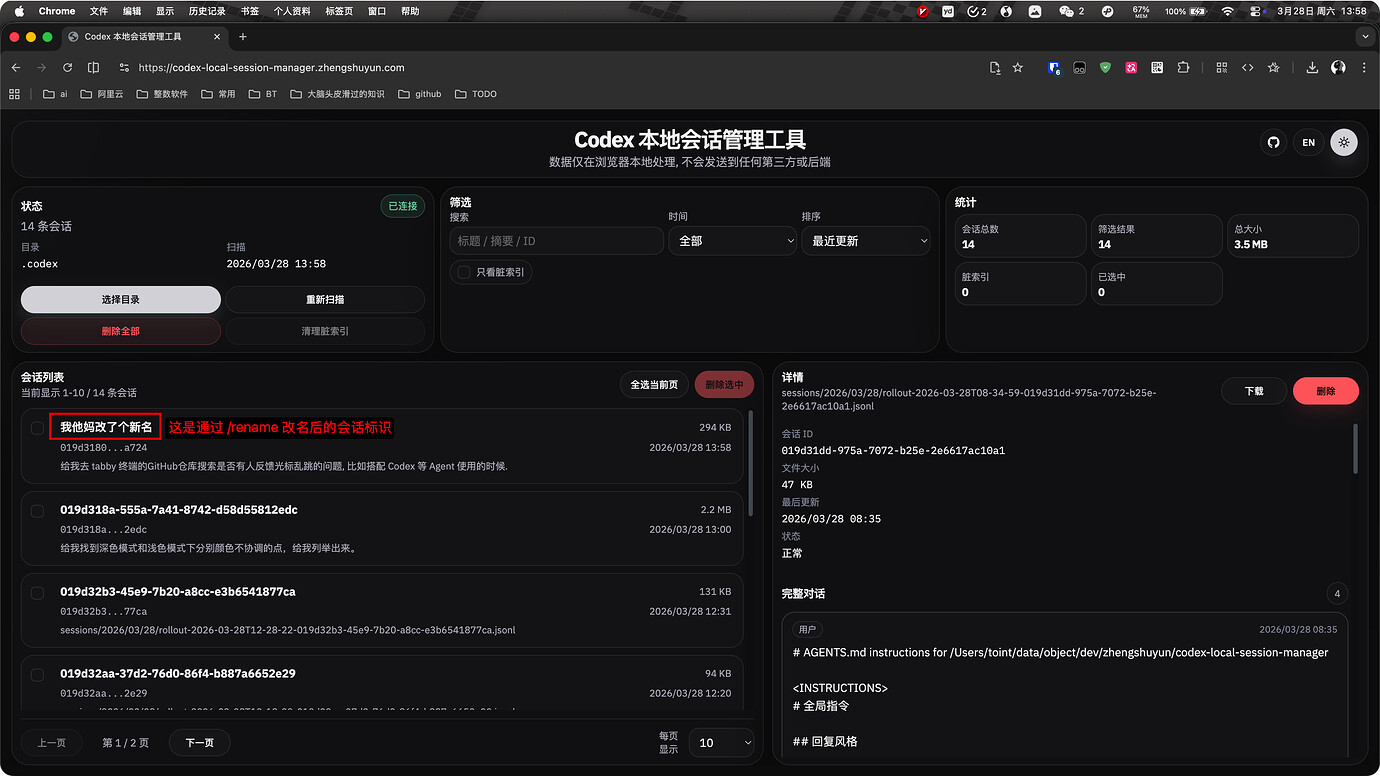Click the 清理脏索引 button
This screenshot has height=776, width=1380.
pos(325,331)
